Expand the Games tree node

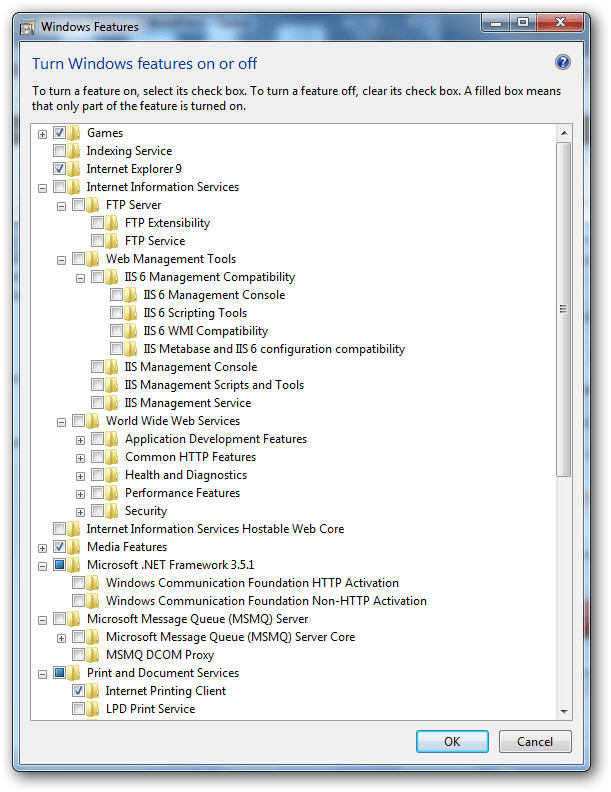pyautogui.click(x=42, y=134)
